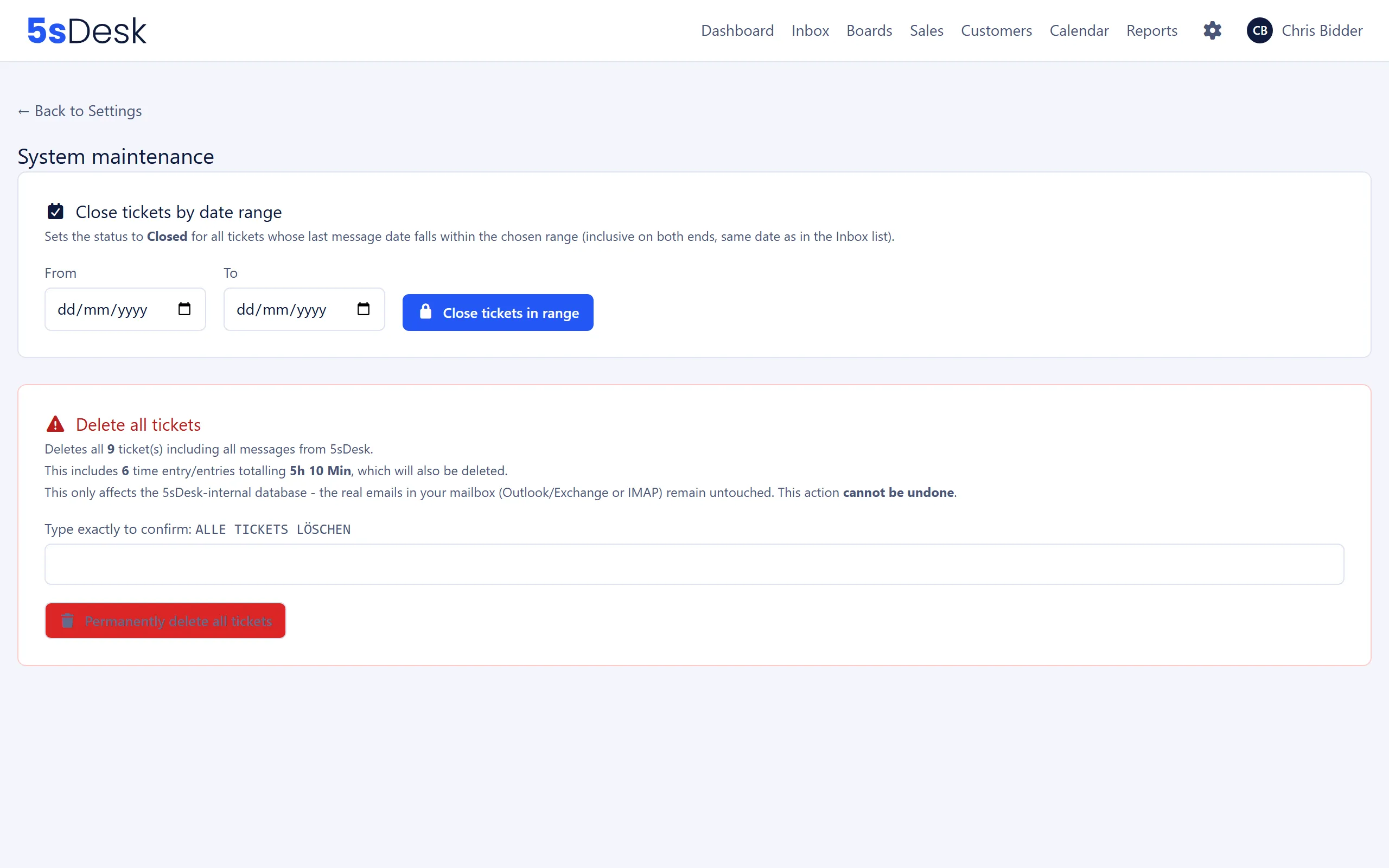Switch to the Calendar view
Viewport: 1389px width, 868px height.
tap(1079, 30)
